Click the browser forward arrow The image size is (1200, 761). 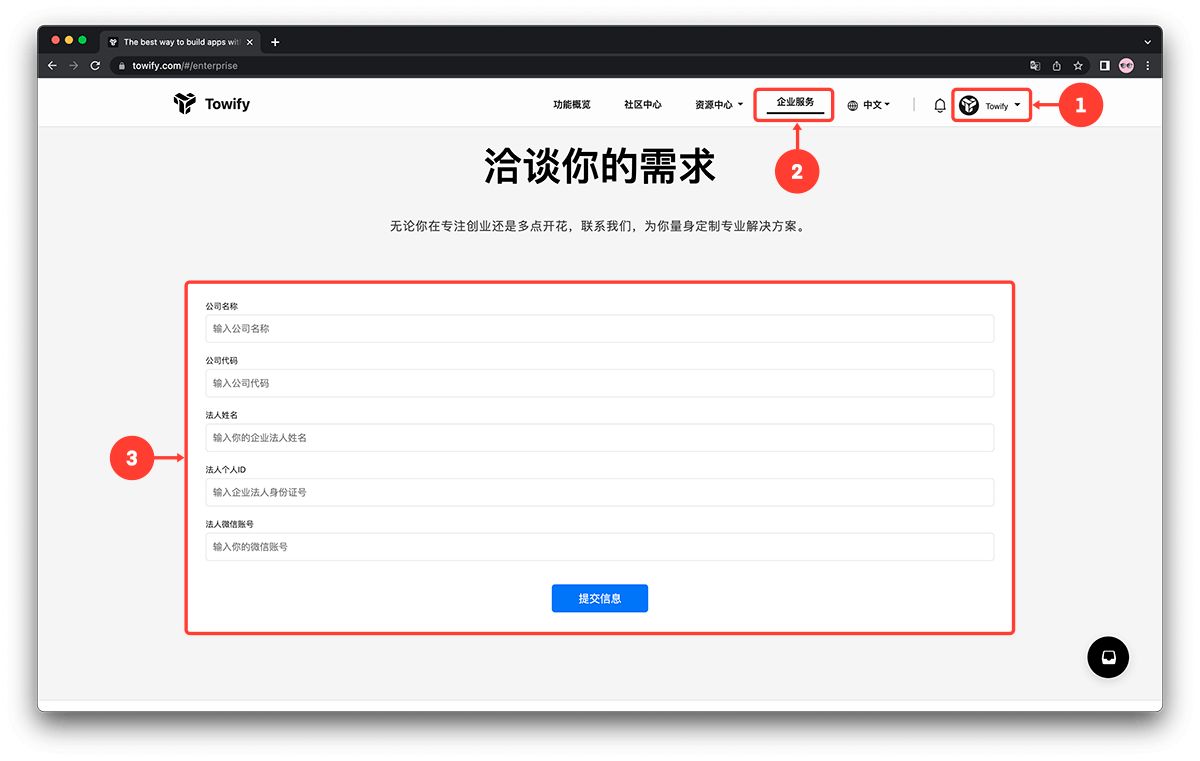pyautogui.click(x=73, y=66)
